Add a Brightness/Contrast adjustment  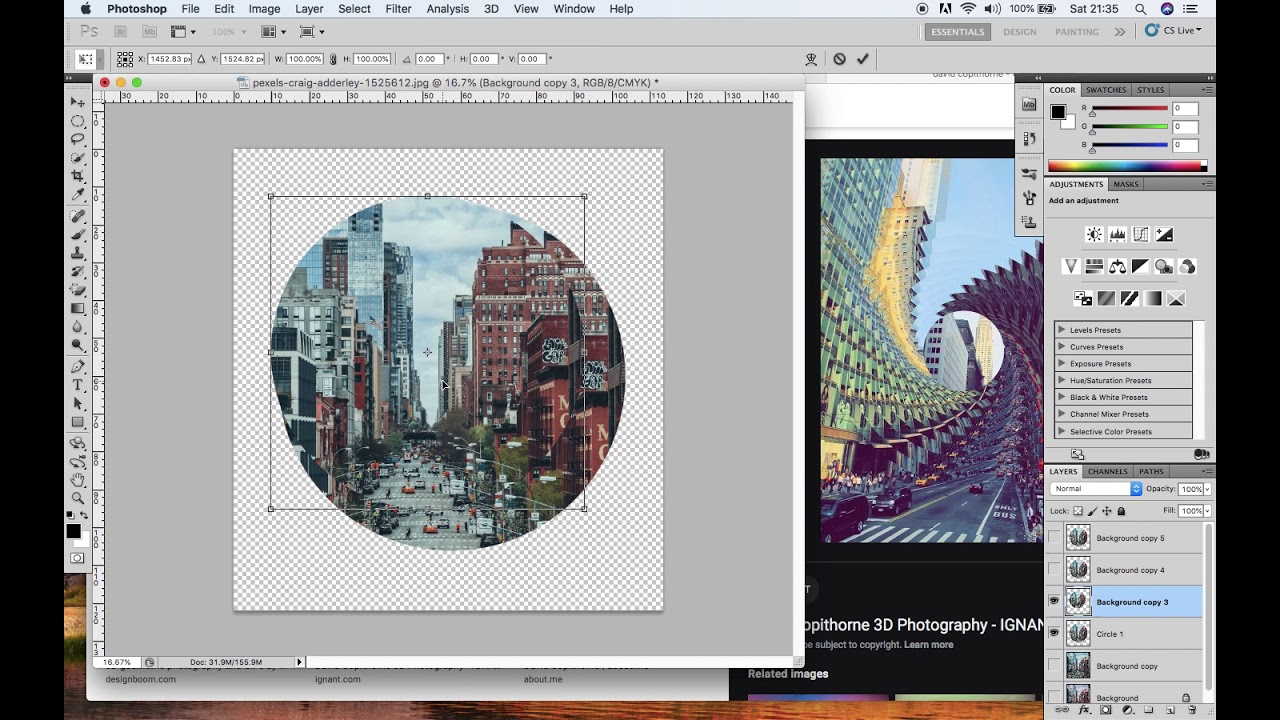[1094, 235]
